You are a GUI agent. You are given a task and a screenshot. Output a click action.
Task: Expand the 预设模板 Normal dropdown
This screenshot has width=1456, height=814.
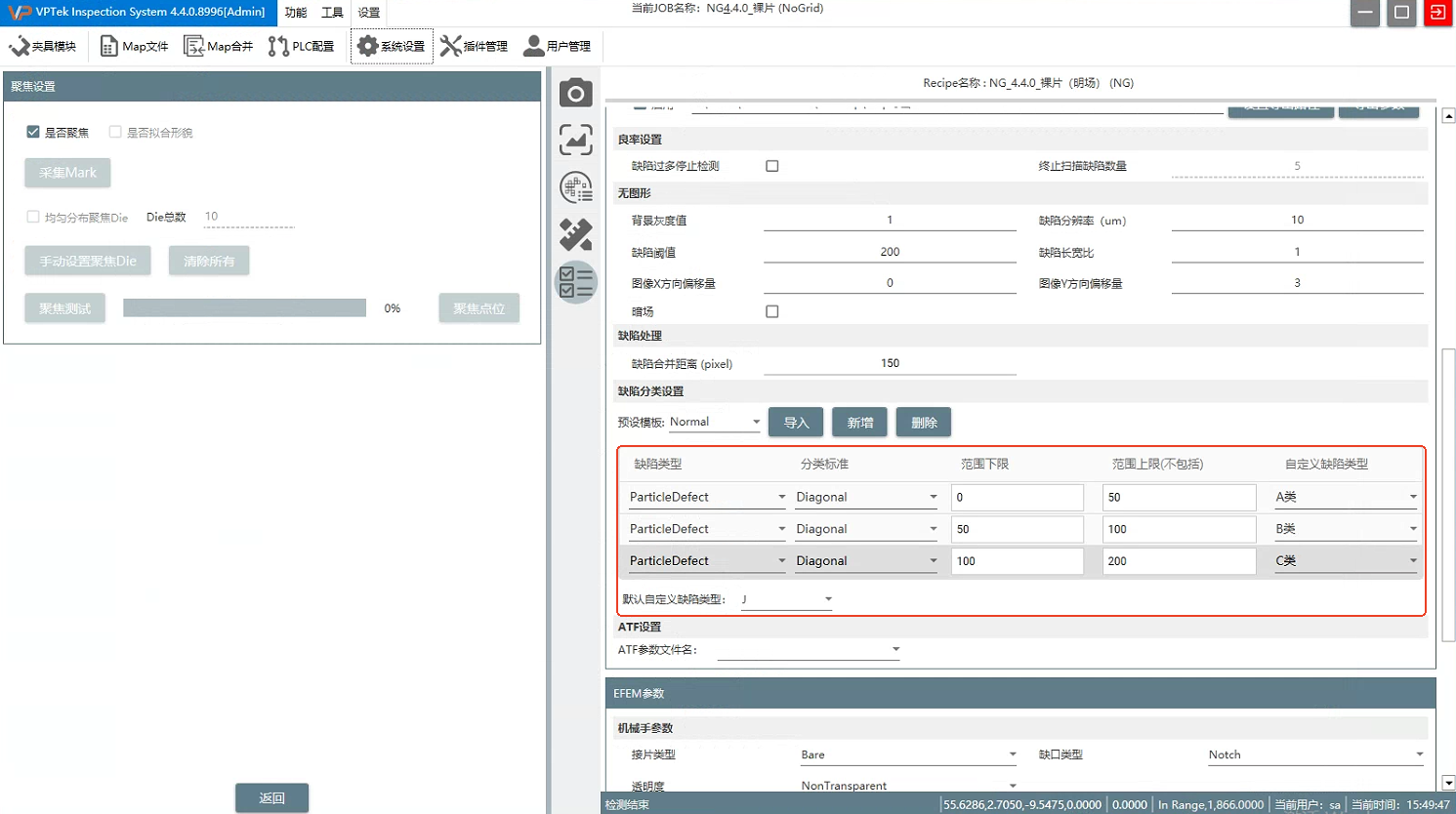click(715, 423)
